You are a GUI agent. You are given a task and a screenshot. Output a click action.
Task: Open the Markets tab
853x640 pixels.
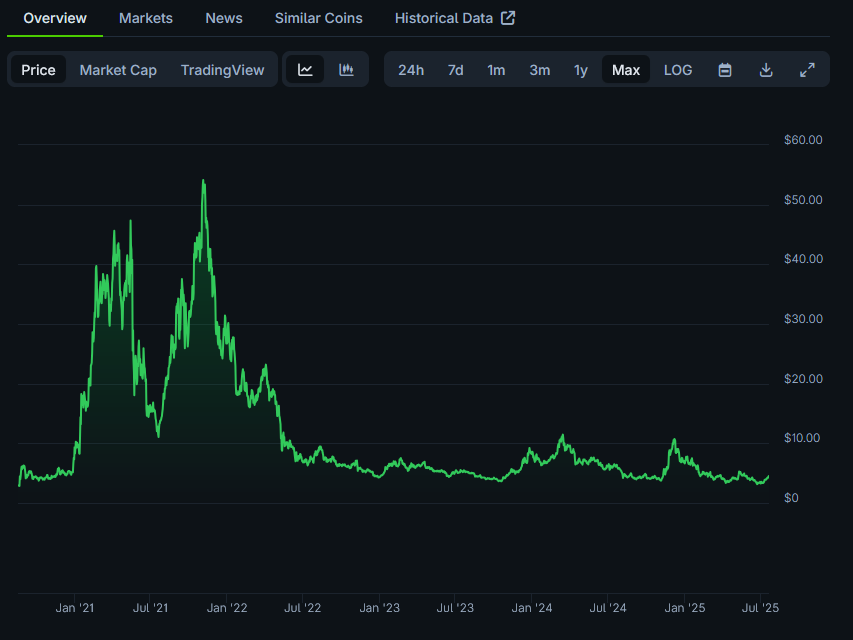point(146,18)
